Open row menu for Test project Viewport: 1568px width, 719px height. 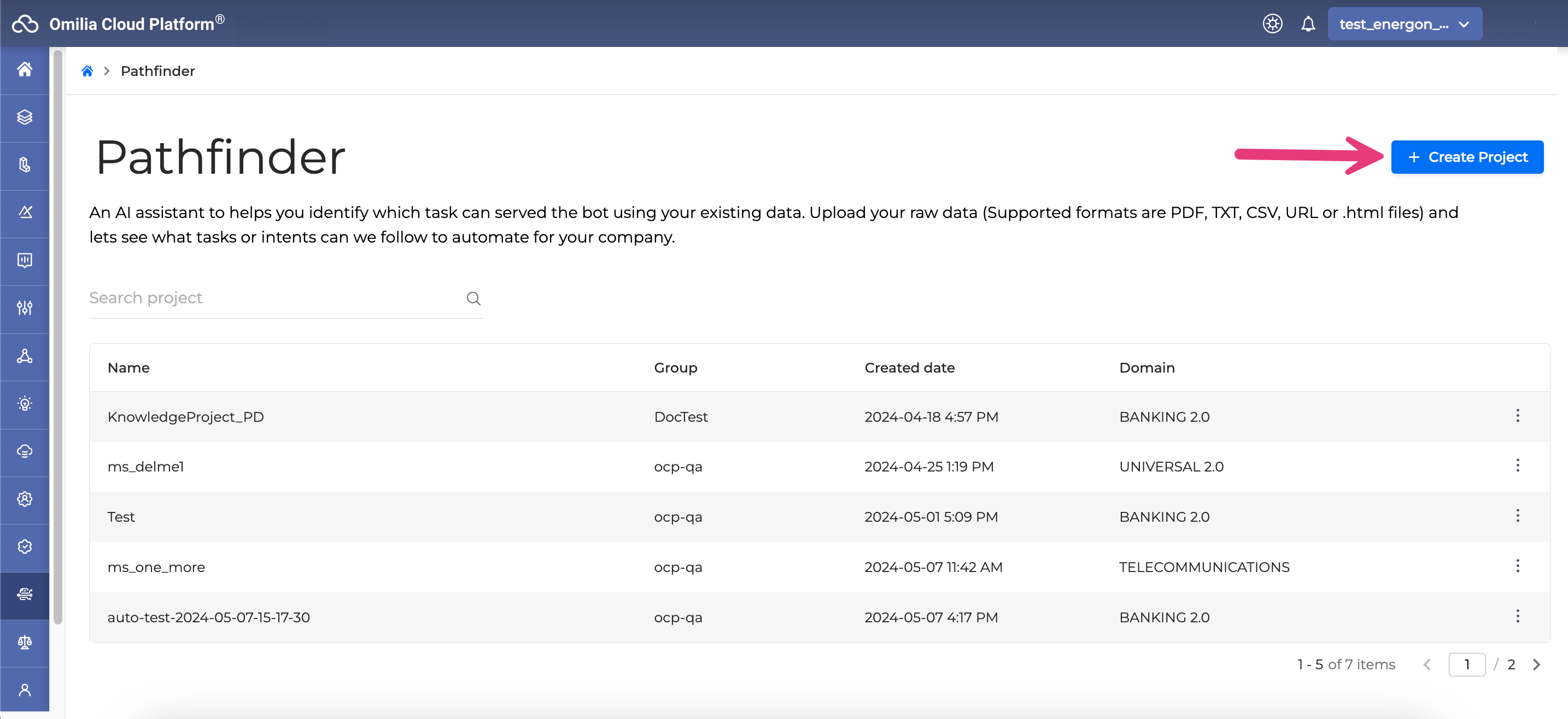(x=1518, y=516)
